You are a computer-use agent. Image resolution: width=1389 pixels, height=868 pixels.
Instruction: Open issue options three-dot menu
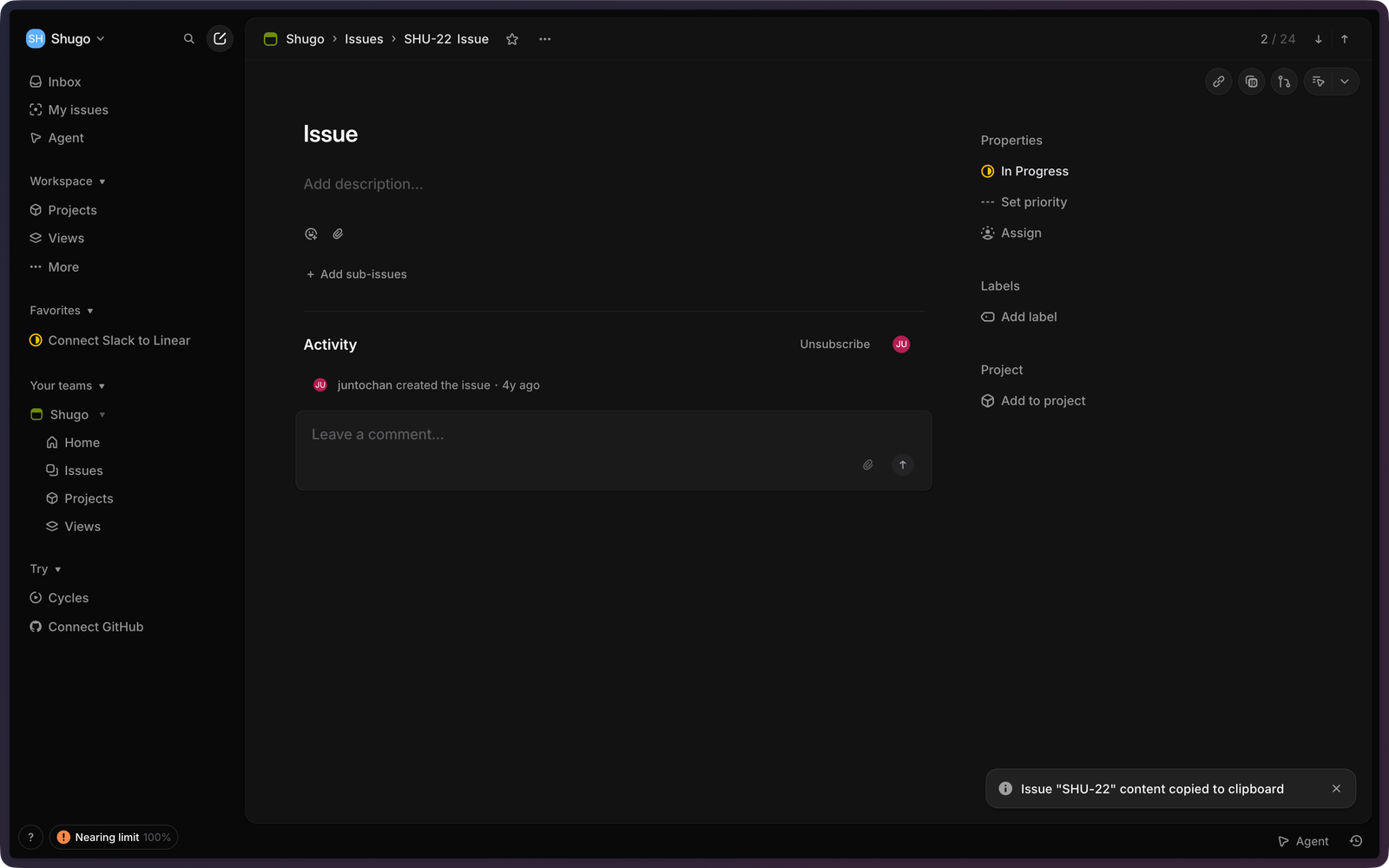tap(544, 39)
